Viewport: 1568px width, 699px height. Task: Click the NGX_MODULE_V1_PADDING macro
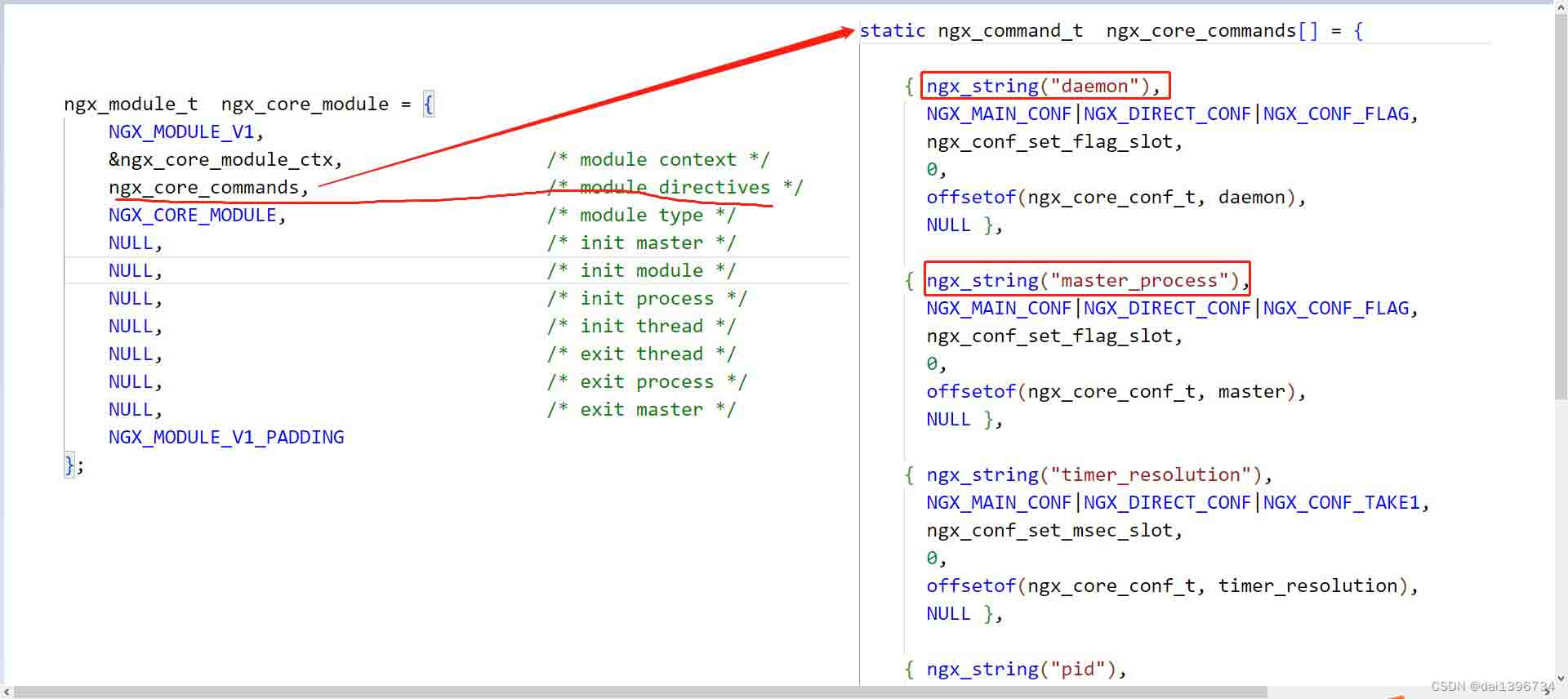point(226,438)
